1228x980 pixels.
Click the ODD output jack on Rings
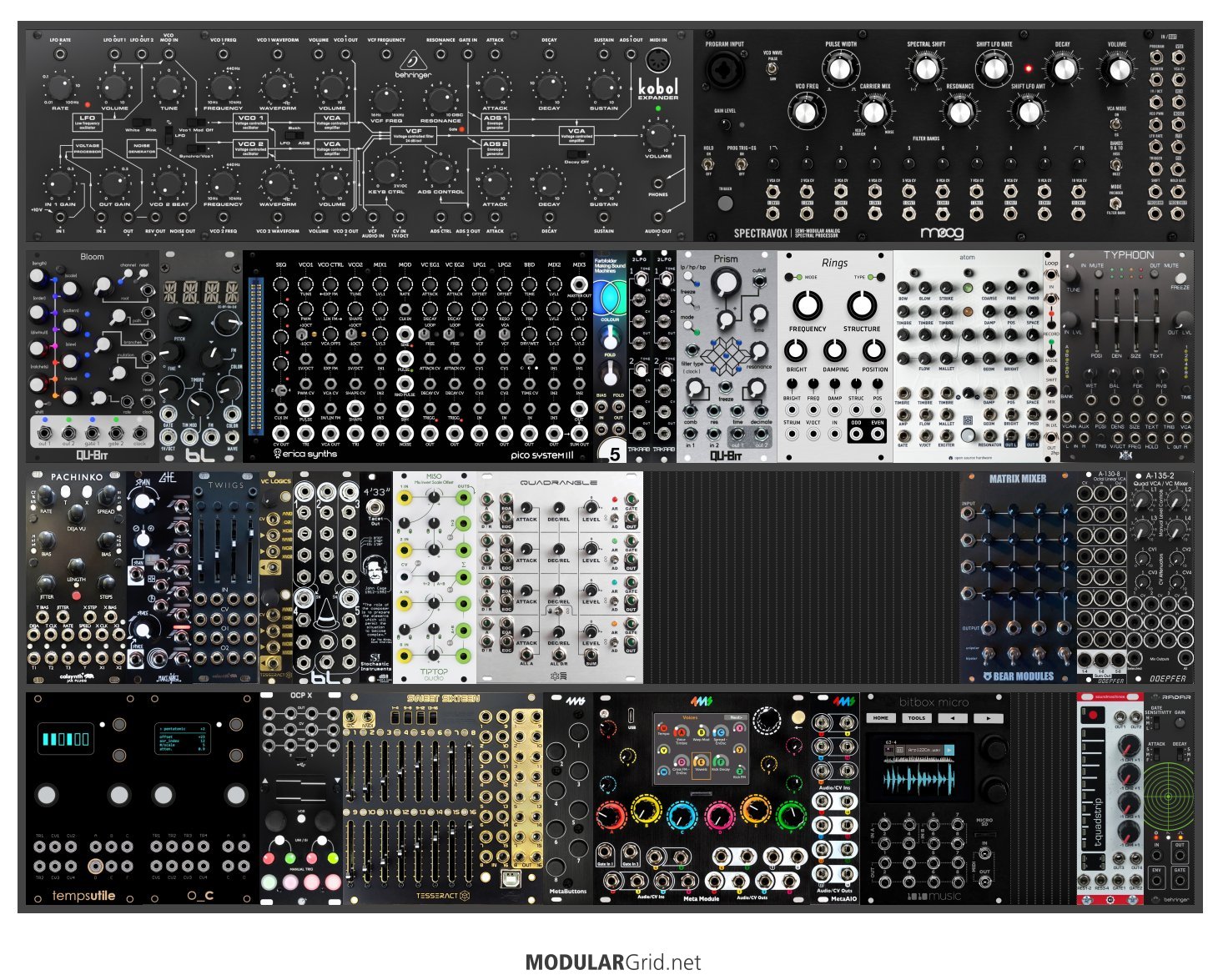pyautogui.click(x=855, y=435)
